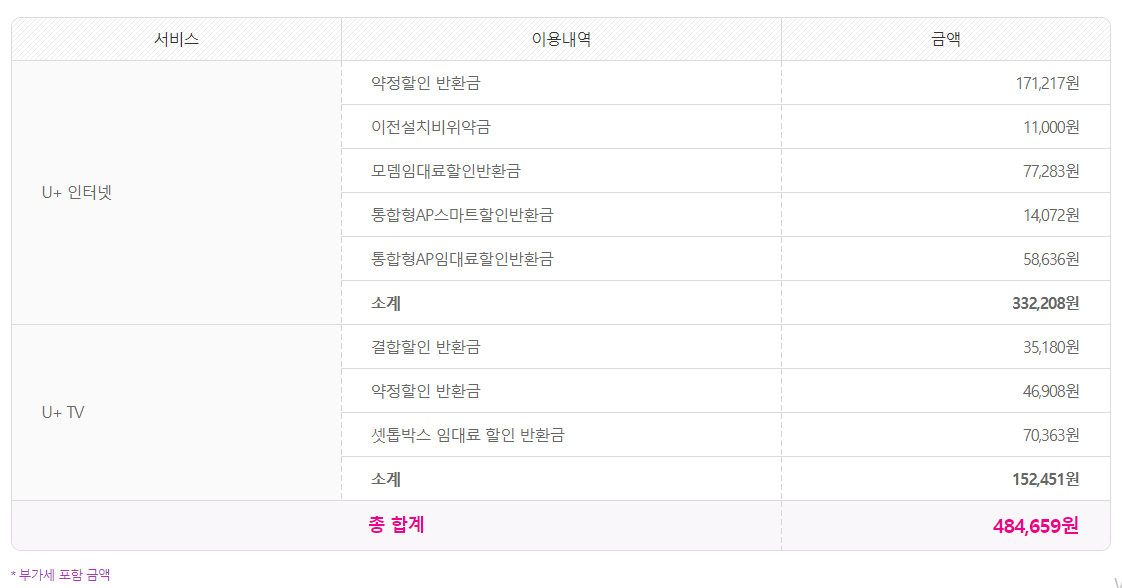Click the 총 합계 label
The width and height of the screenshot is (1122, 588).
(x=396, y=524)
